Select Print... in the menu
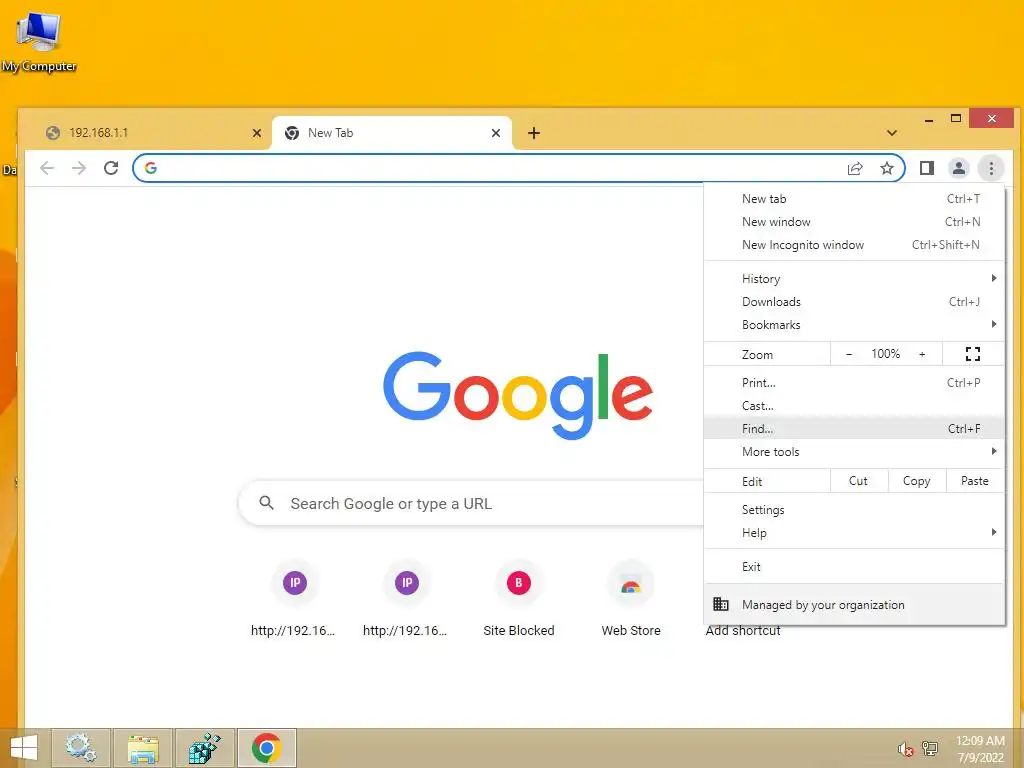This screenshot has width=1024, height=768. [854, 383]
